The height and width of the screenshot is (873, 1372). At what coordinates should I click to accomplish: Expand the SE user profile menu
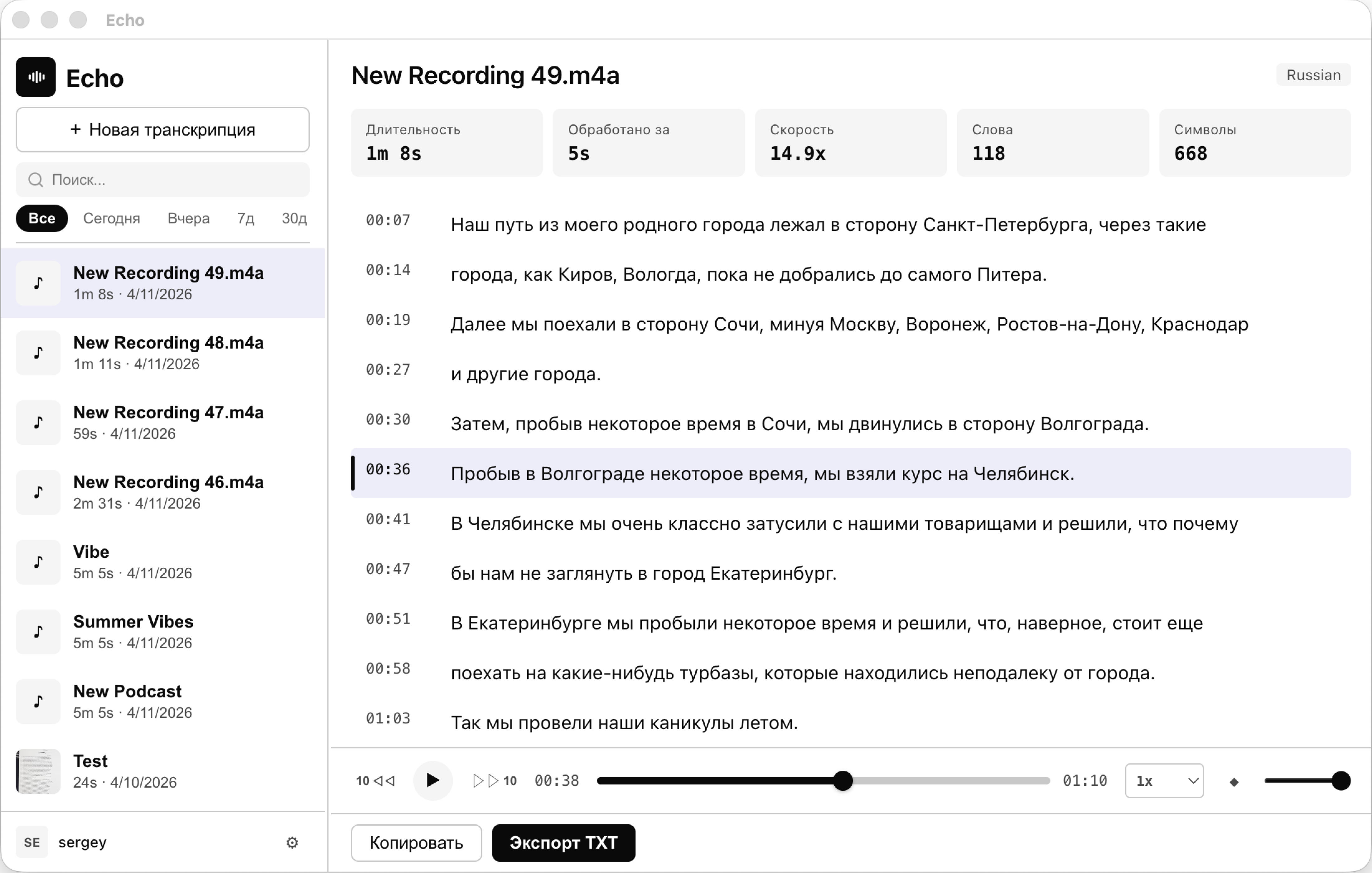coord(32,842)
